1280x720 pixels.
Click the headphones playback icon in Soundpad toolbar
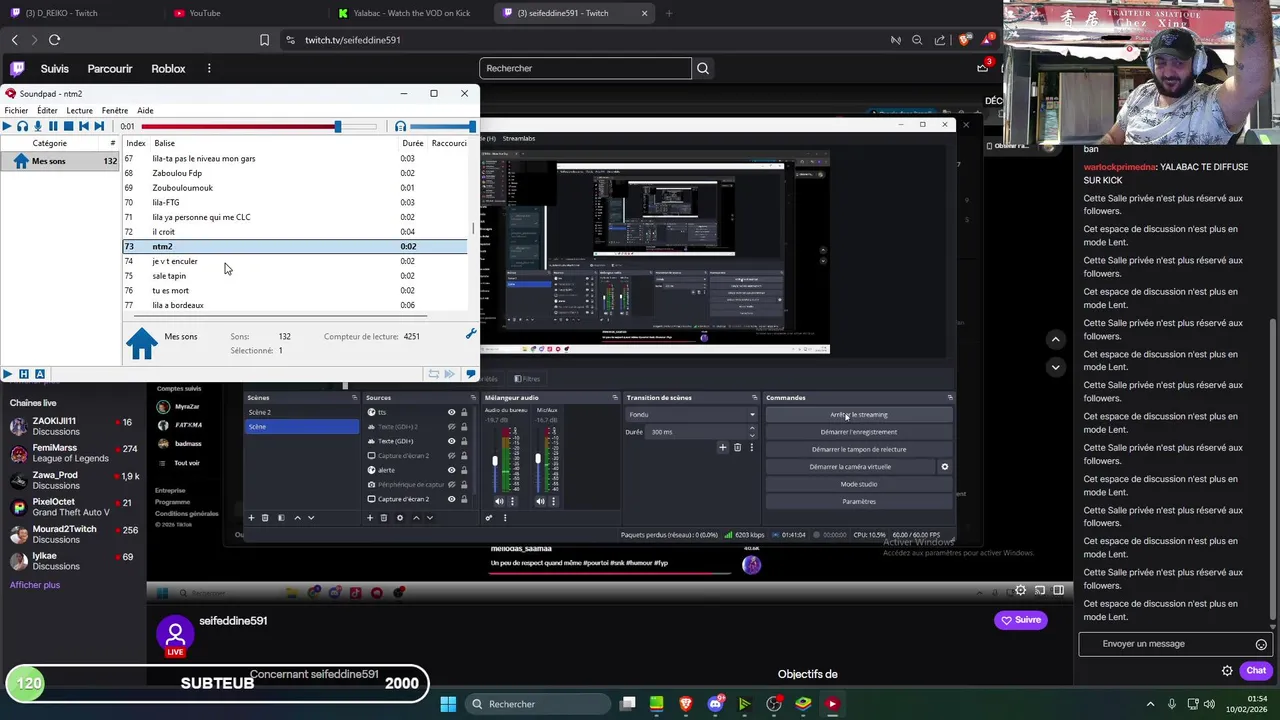click(22, 126)
